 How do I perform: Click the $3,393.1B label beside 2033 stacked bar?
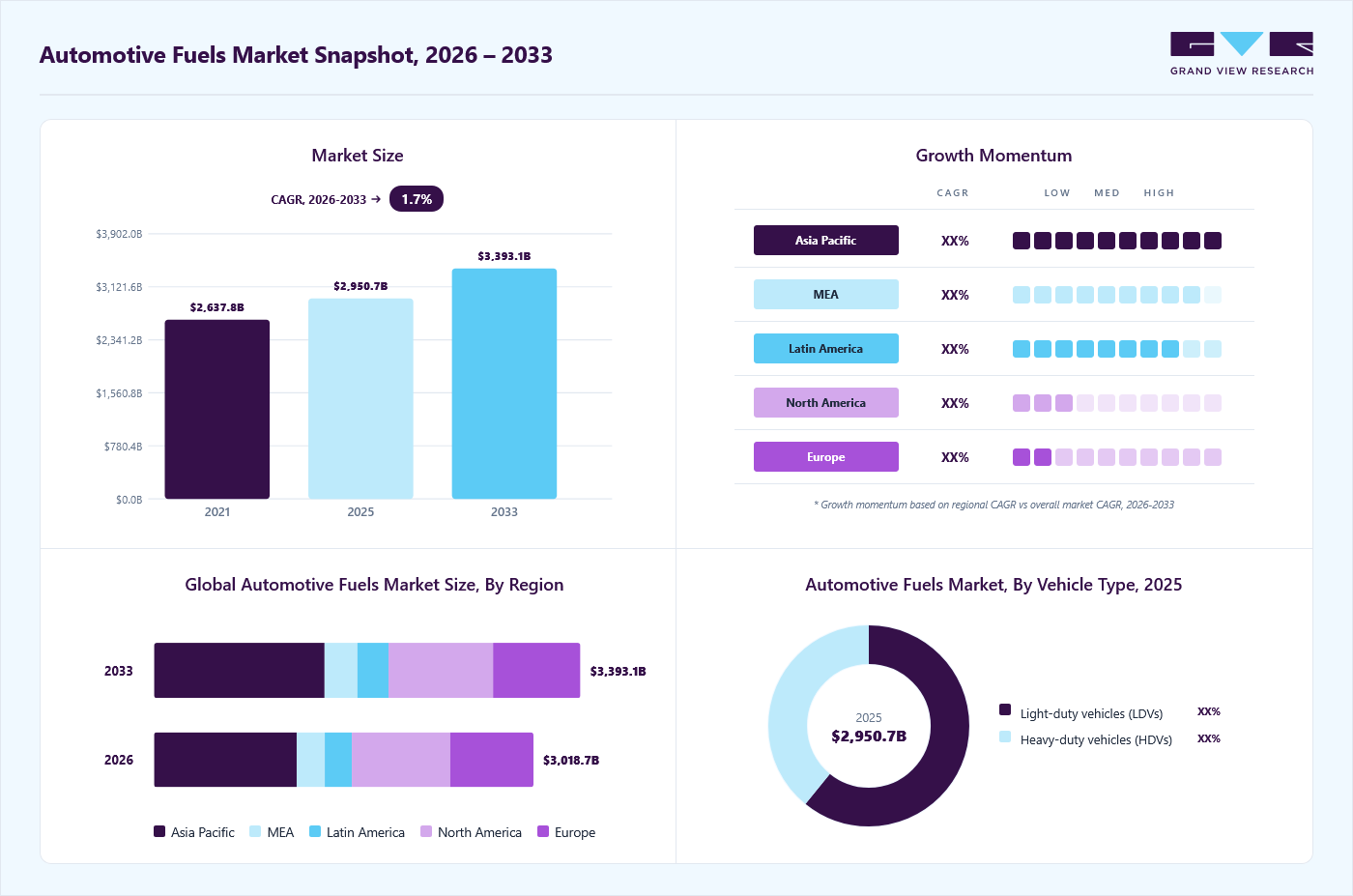(x=619, y=672)
